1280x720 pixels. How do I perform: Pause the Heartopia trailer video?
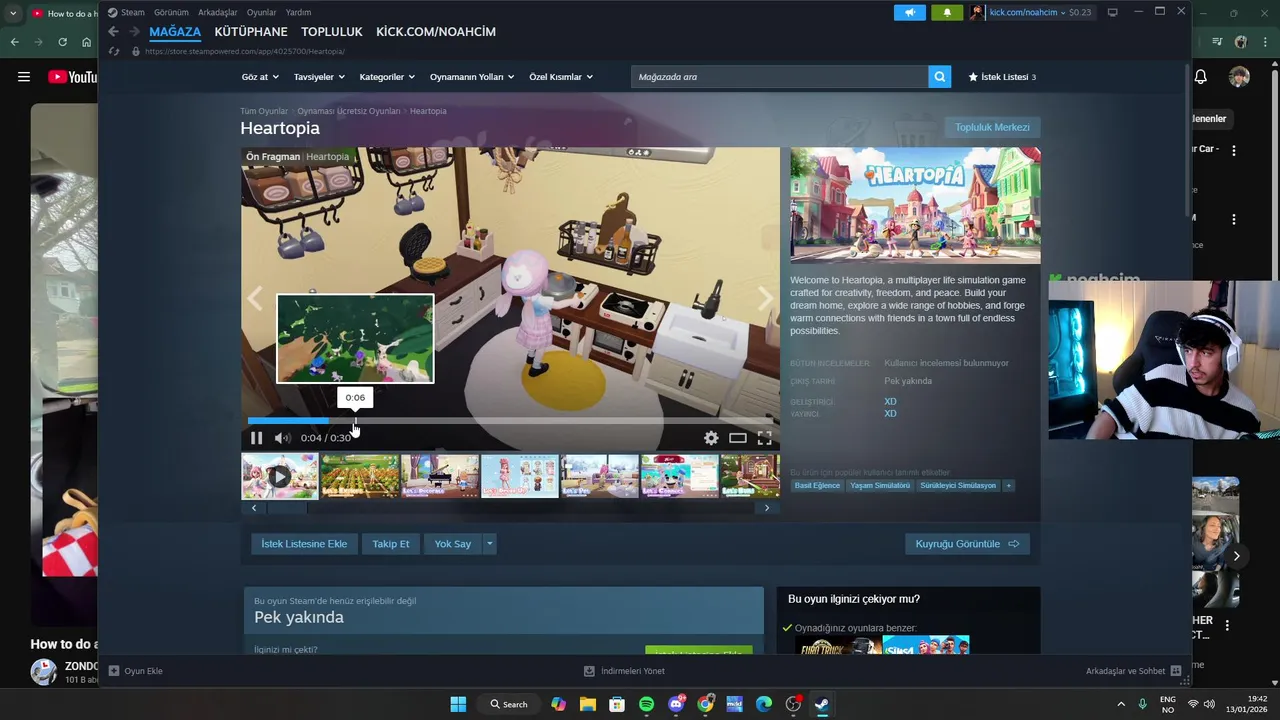click(x=256, y=438)
